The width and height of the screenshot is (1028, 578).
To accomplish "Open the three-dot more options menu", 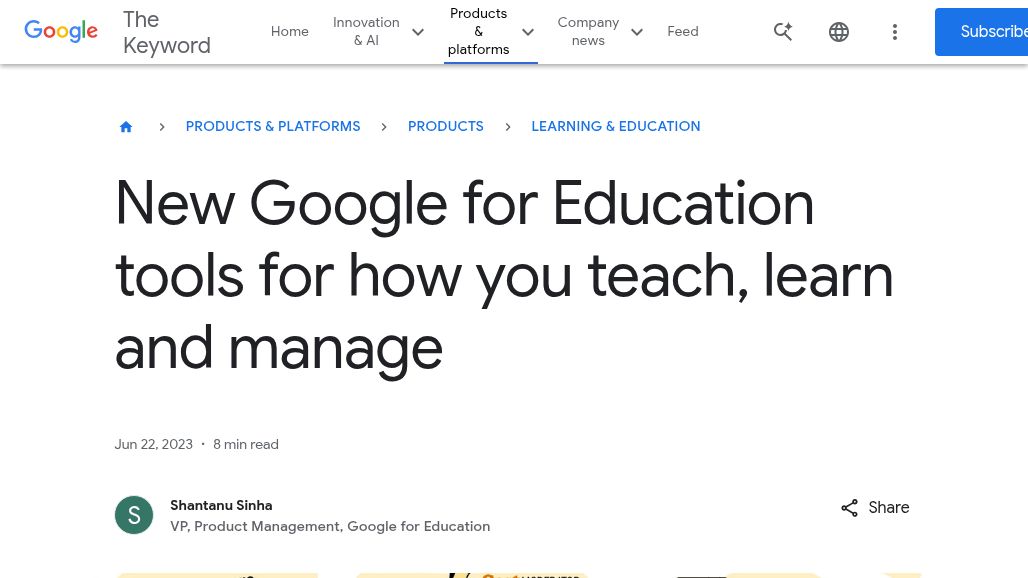I will click(895, 32).
